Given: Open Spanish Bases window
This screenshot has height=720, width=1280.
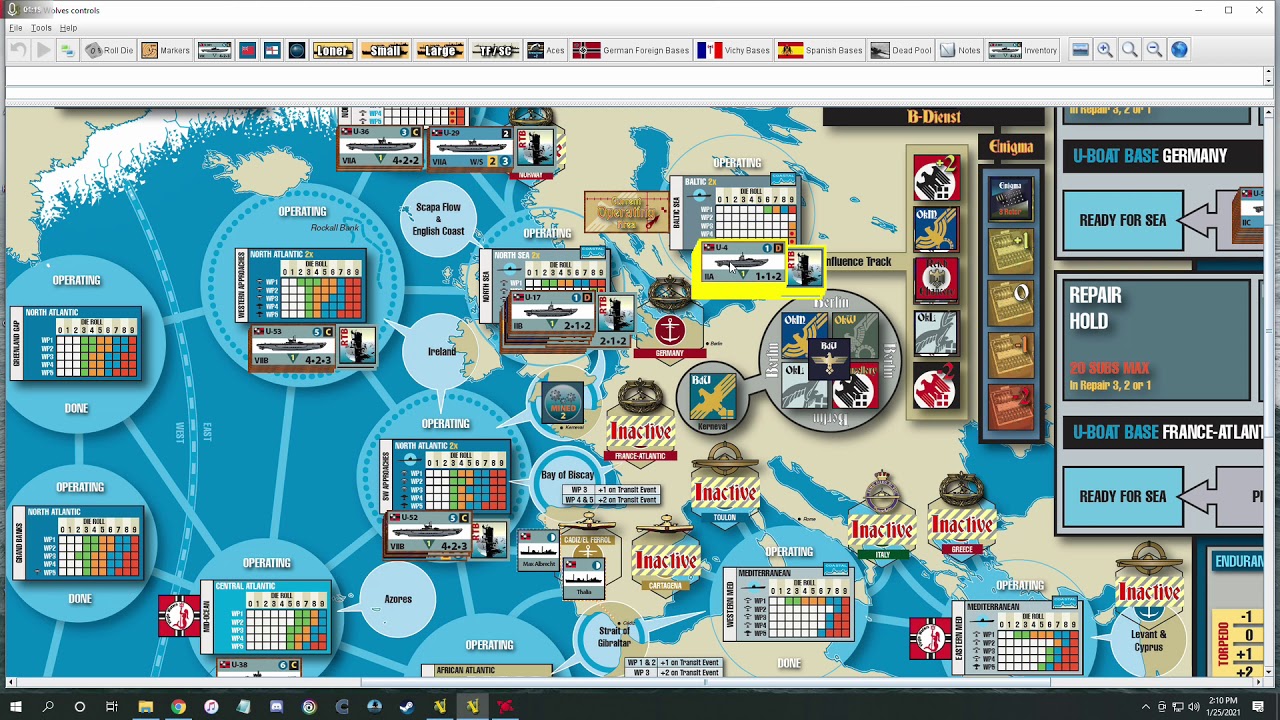Looking at the screenshot, I should click(820, 50).
